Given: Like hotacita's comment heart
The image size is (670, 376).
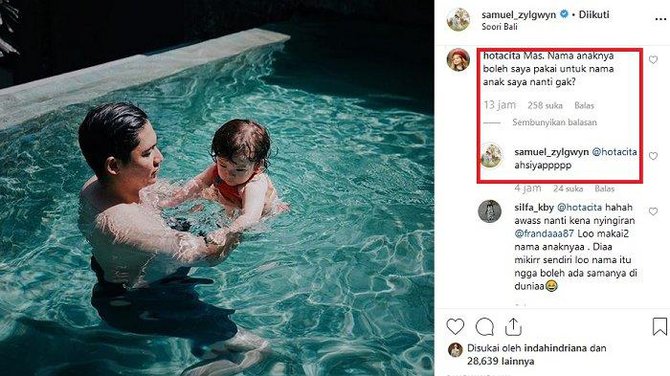Looking at the screenshot, I should click(x=653, y=60).
